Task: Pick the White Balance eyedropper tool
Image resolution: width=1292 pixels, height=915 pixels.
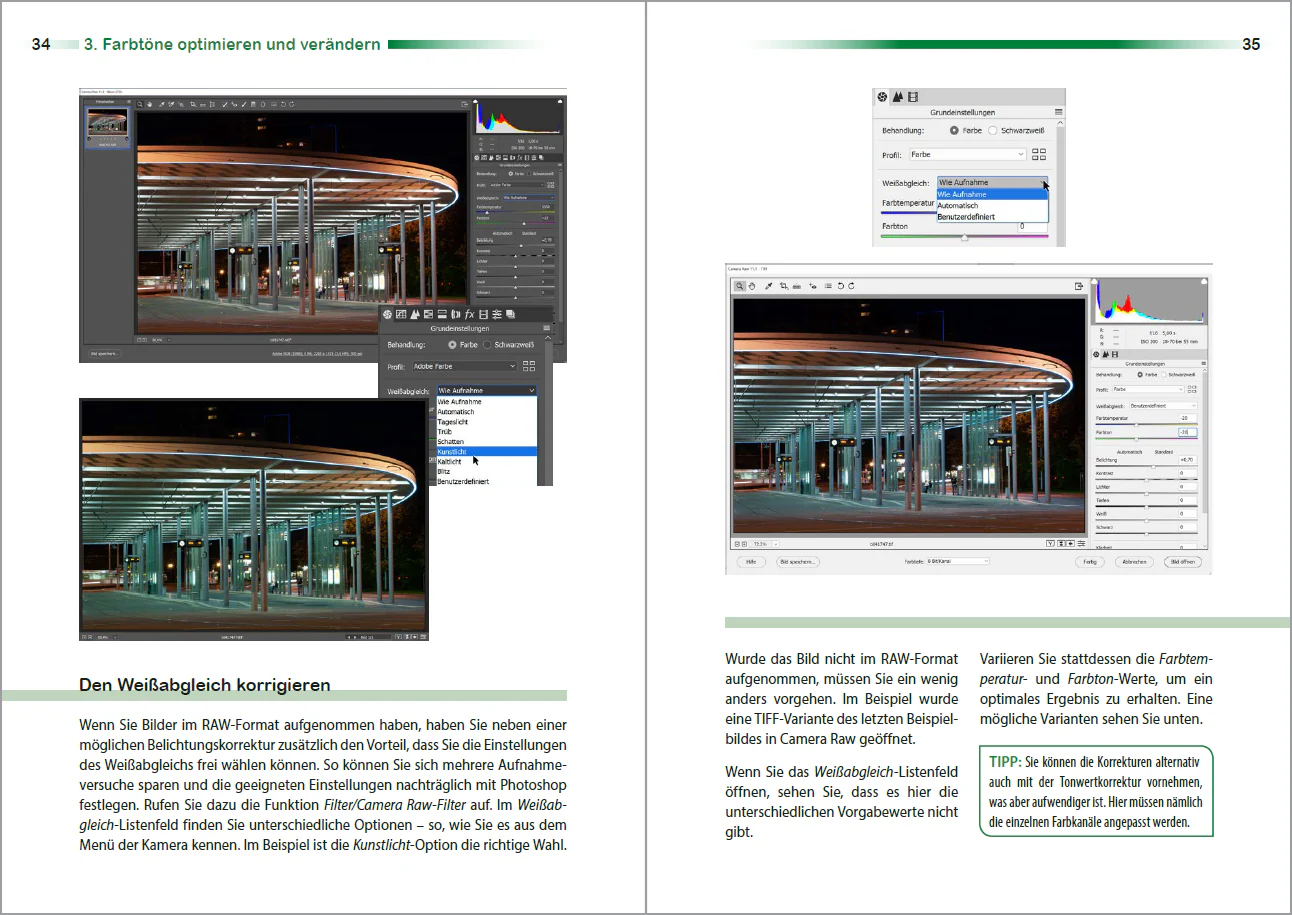Action: pyautogui.click(x=768, y=286)
